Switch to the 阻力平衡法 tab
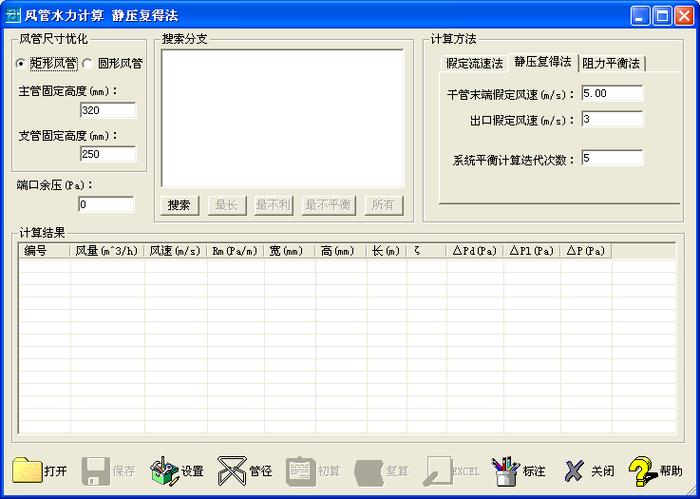Image resolution: width=700 pixels, height=499 pixels. [611, 64]
